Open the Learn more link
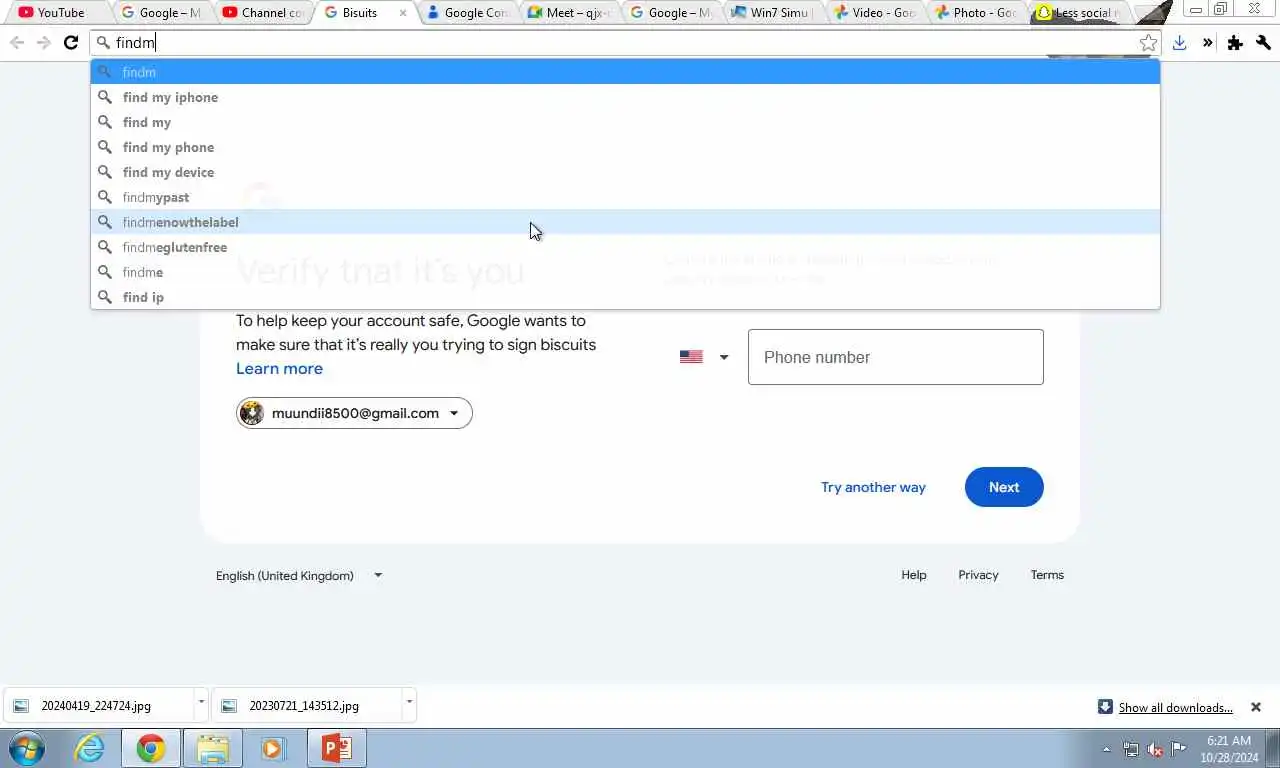Screen dimensions: 1280x768 pos(279,368)
